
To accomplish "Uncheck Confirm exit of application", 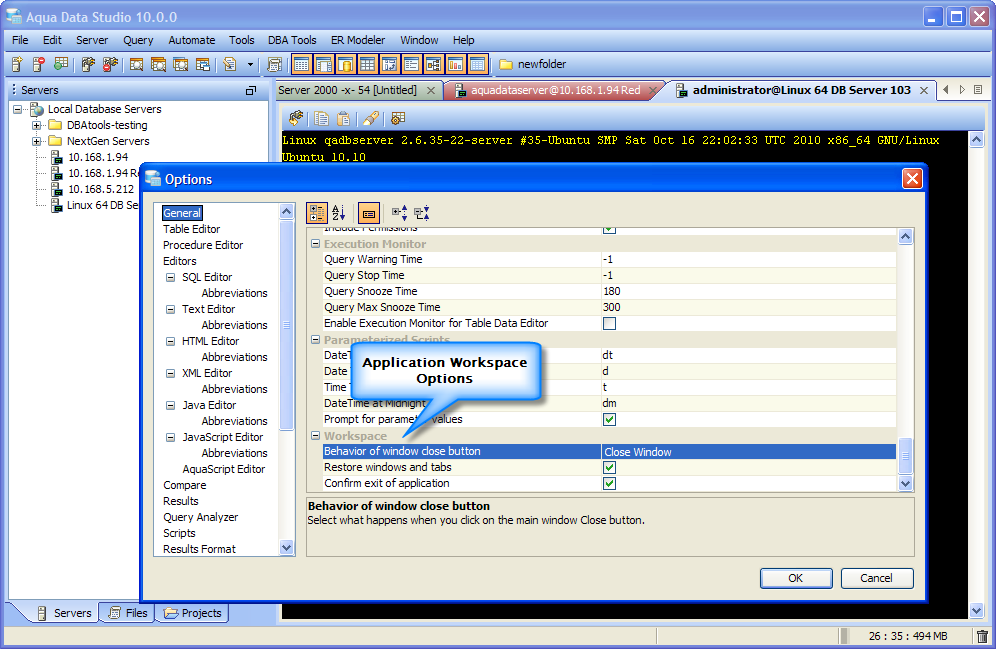I will (x=609, y=484).
